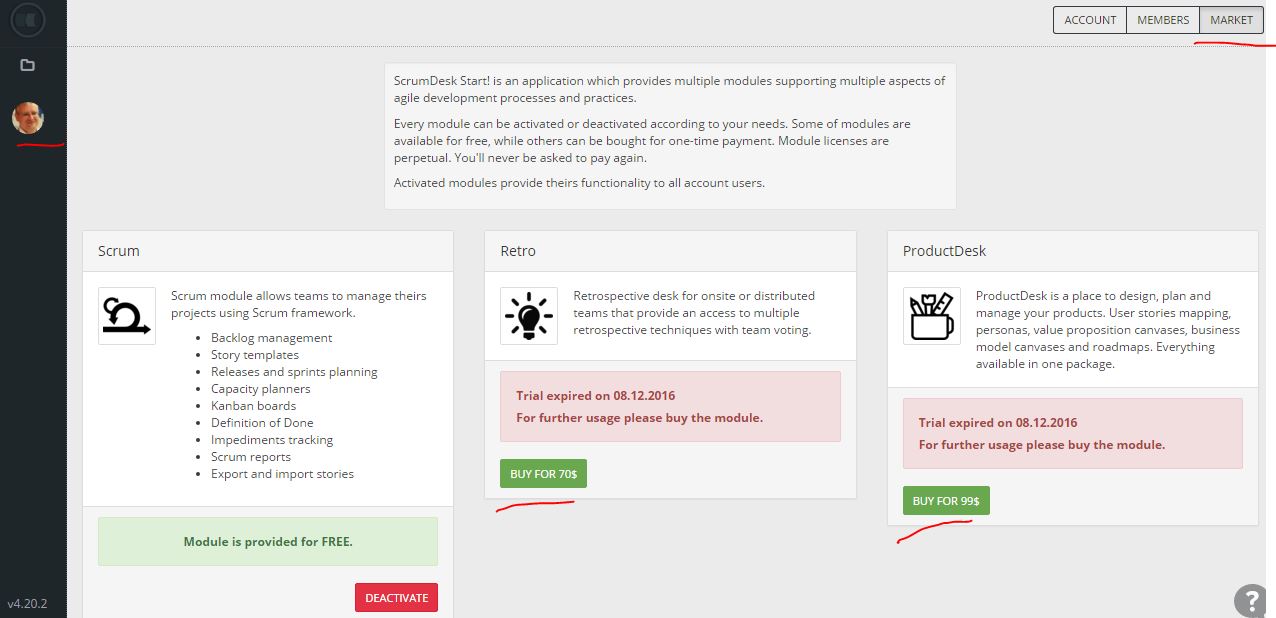Click the ScrumDesk Start! intro paragraph
Viewport: 1276px width, 618px height.
pyautogui.click(x=669, y=89)
